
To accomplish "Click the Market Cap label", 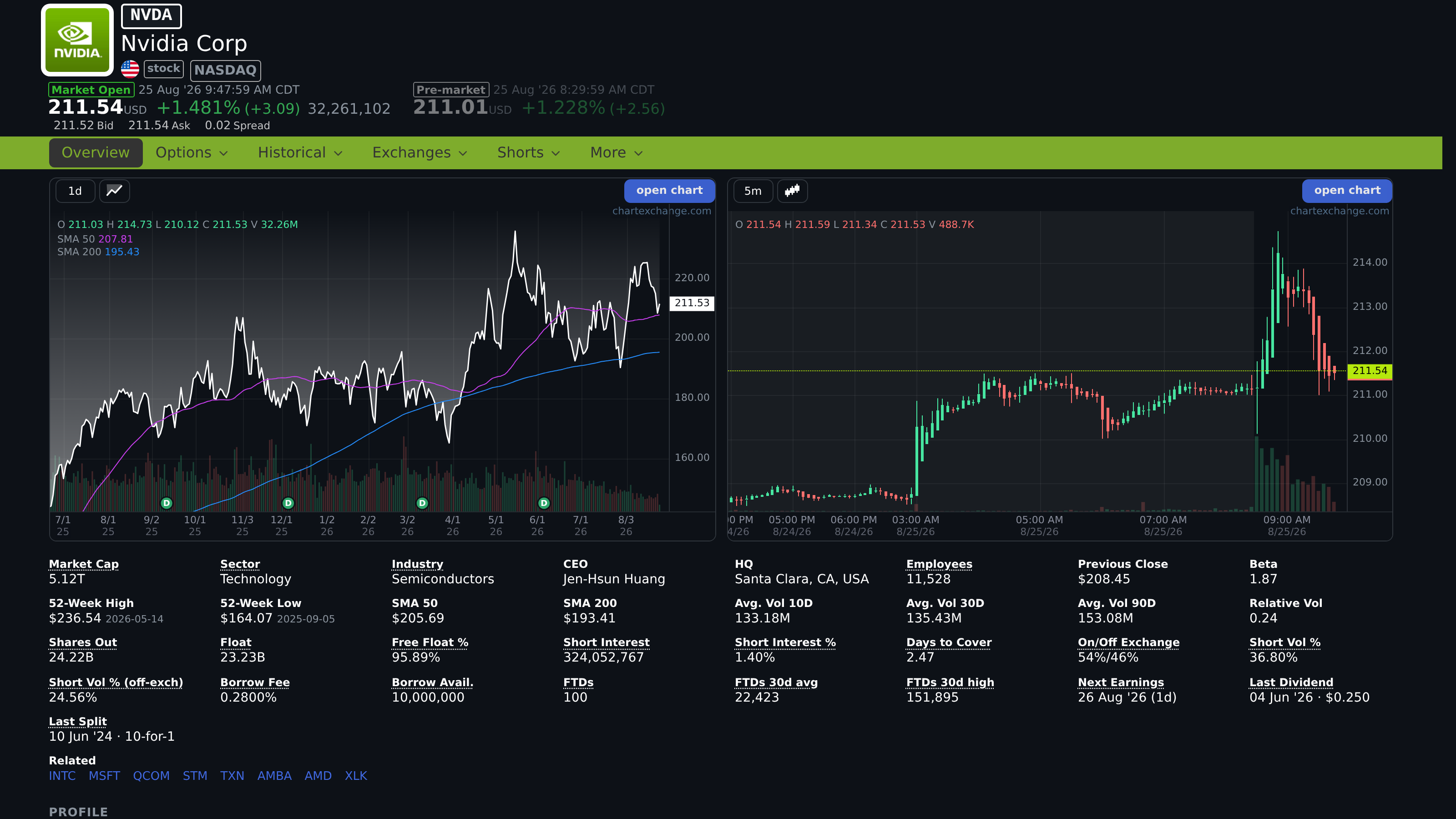I will (84, 564).
